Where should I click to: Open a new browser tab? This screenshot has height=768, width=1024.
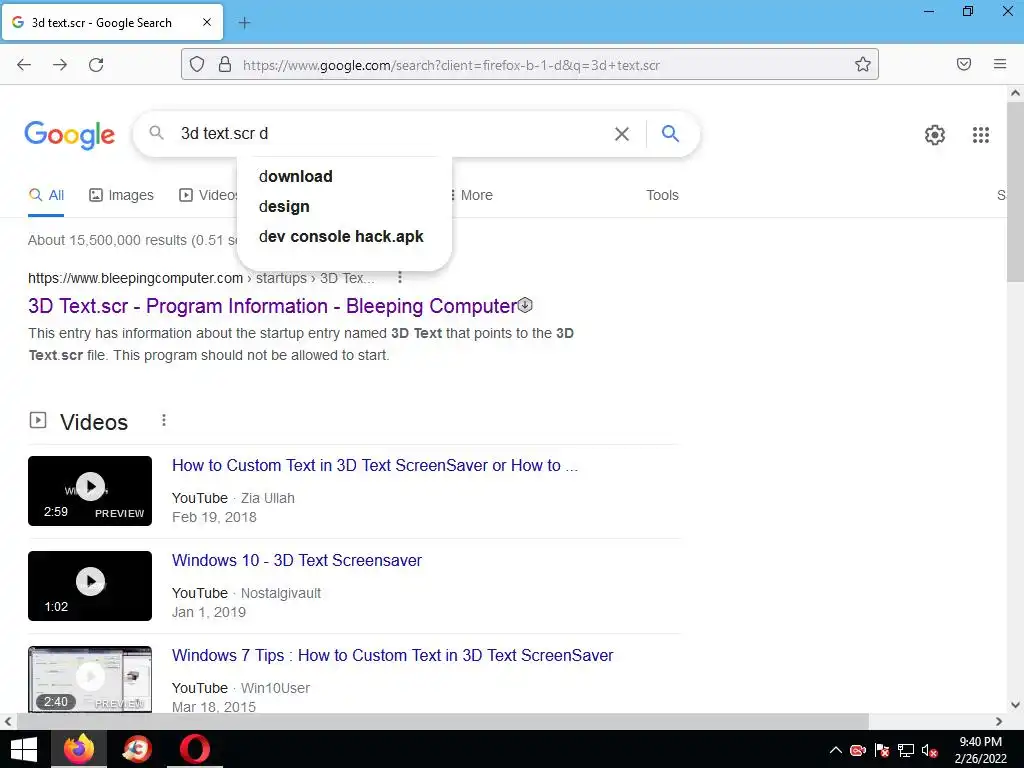click(244, 23)
